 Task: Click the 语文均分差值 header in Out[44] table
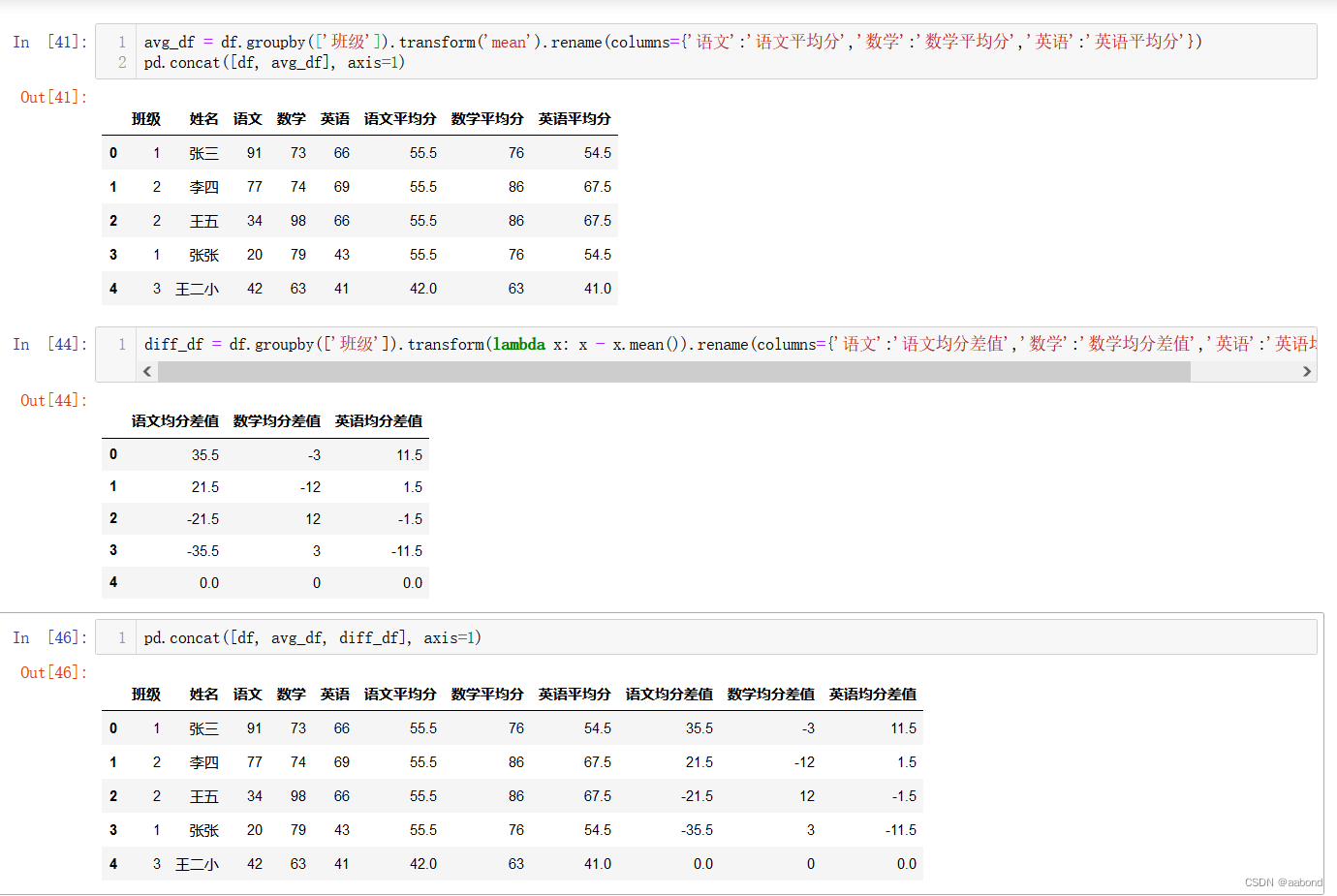(175, 421)
